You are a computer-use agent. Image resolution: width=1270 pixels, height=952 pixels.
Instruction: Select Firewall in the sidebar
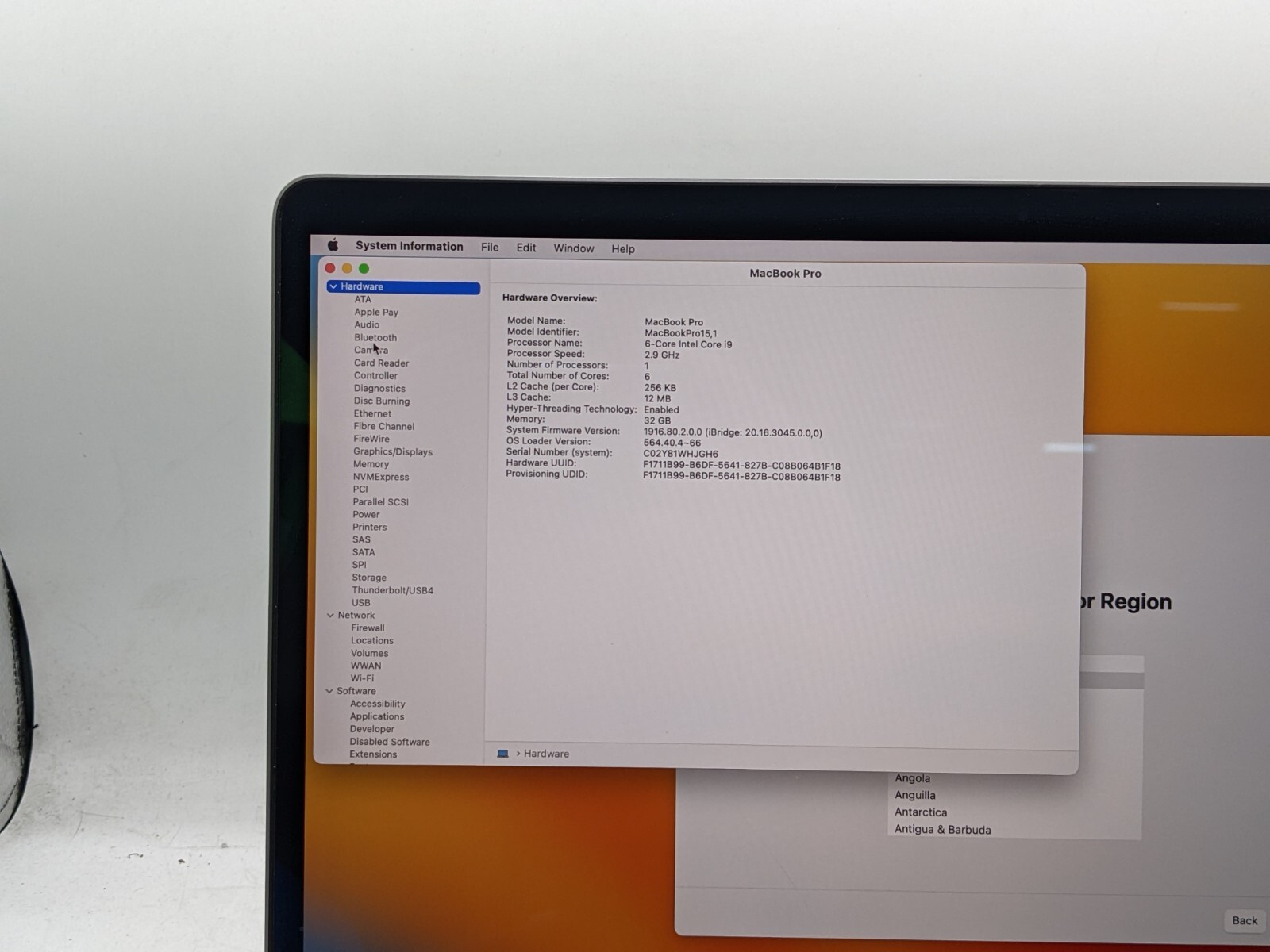click(368, 628)
